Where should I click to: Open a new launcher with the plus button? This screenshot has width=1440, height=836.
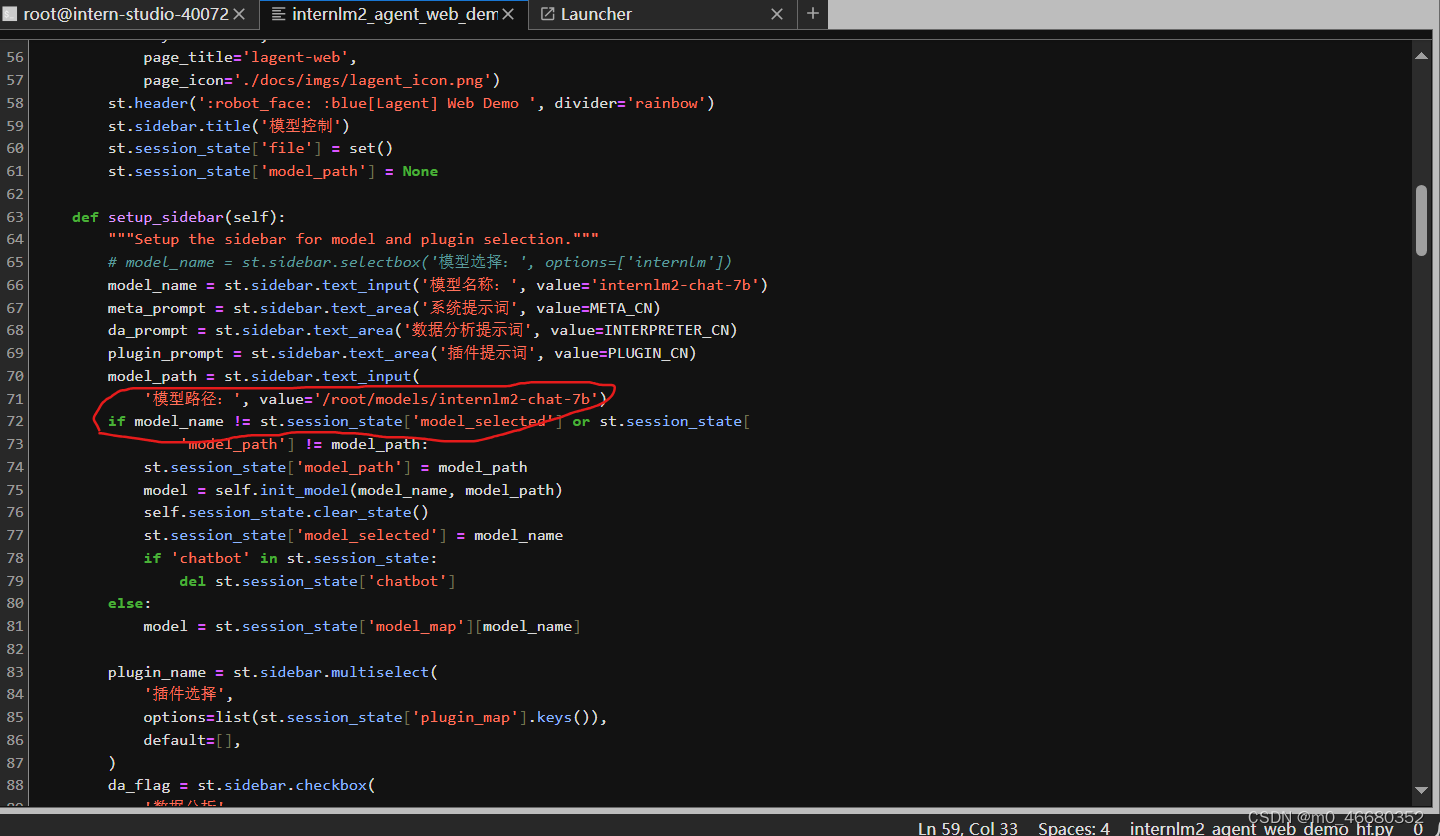pyautogui.click(x=812, y=14)
